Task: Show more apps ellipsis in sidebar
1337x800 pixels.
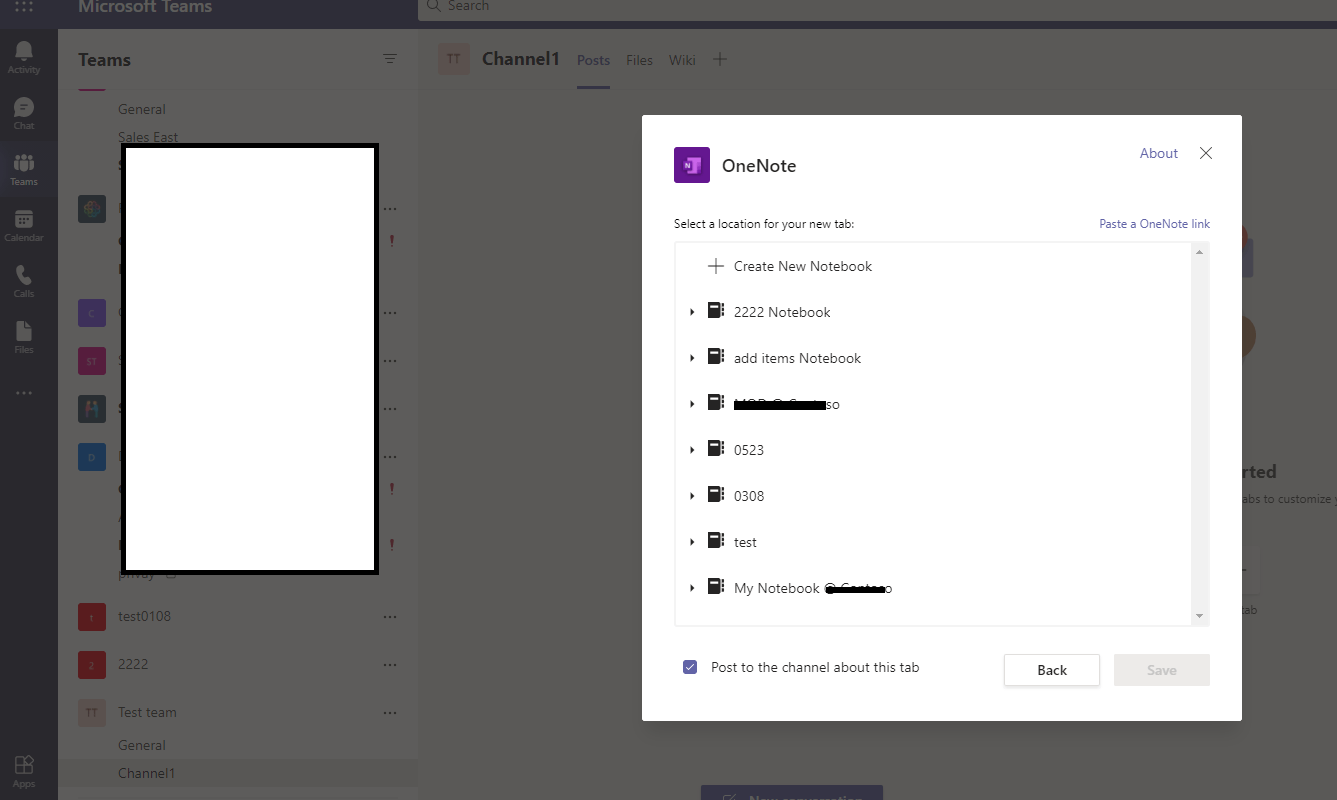Action: coord(24,394)
